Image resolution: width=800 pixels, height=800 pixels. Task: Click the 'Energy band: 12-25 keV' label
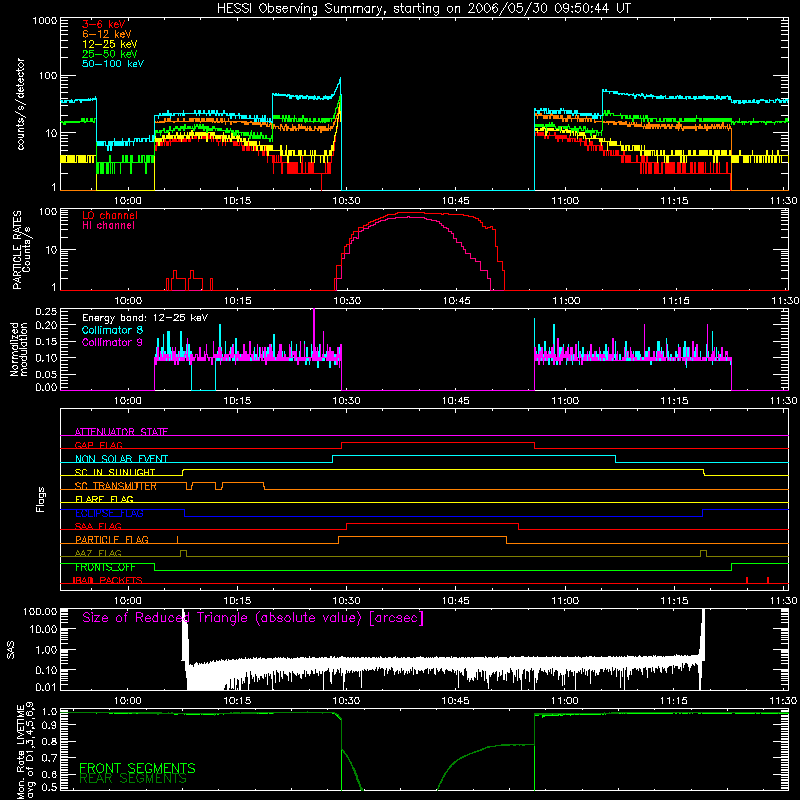145,318
